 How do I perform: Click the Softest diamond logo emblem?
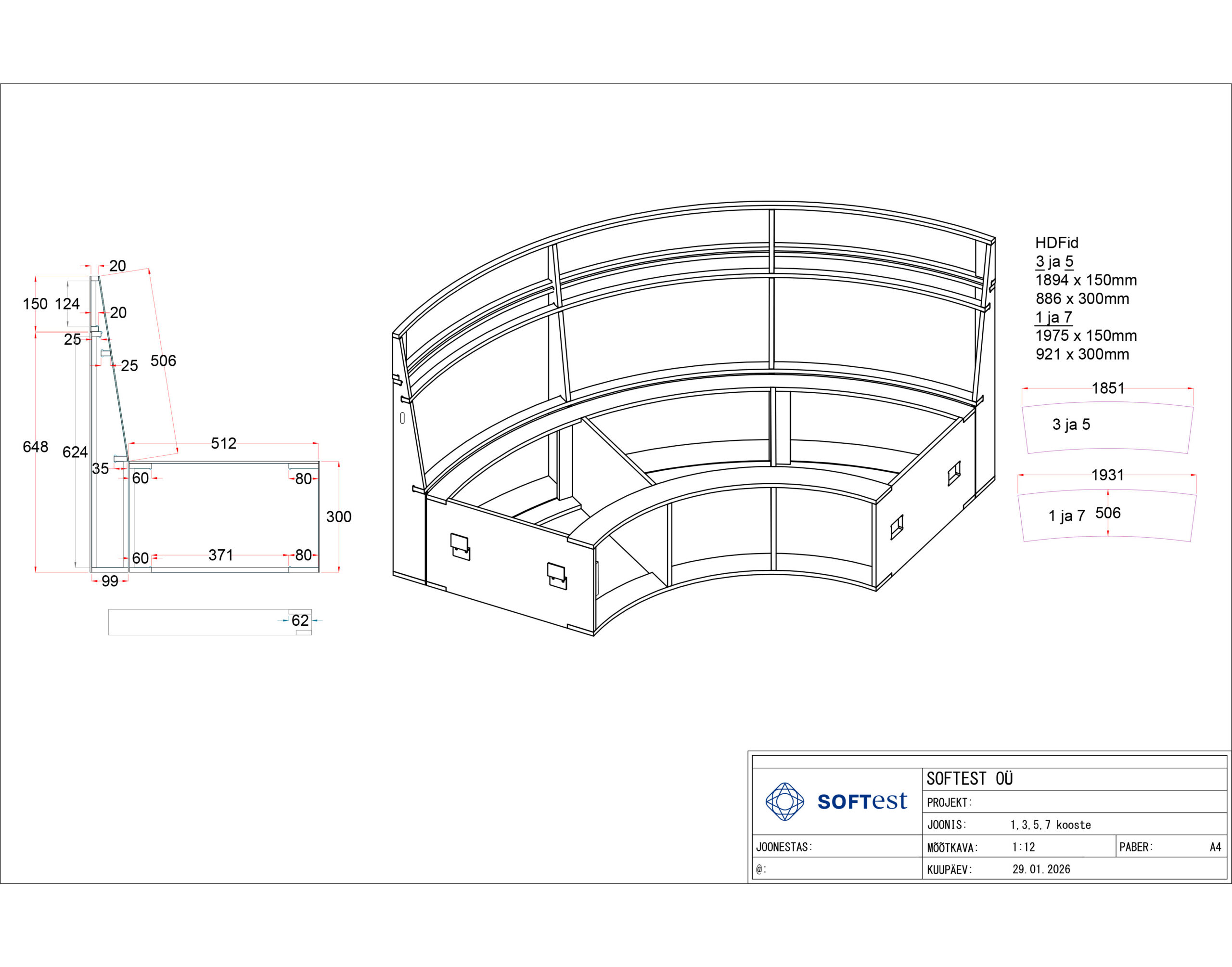pyautogui.click(x=784, y=801)
